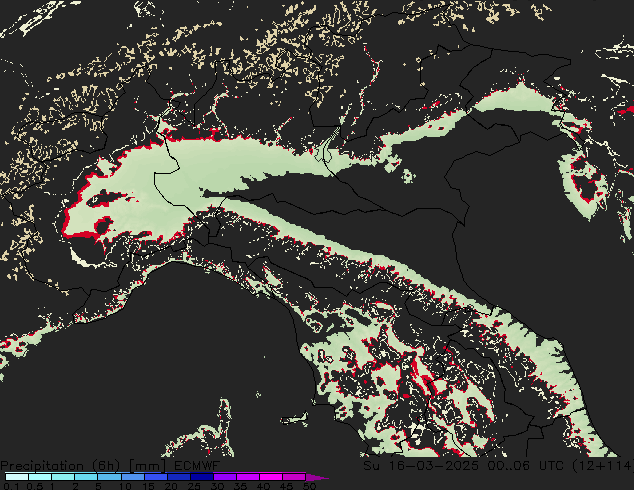Select the legend swatch between 10 and 15
The width and height of the screenshot is (634, 490).
pos(137,477)
